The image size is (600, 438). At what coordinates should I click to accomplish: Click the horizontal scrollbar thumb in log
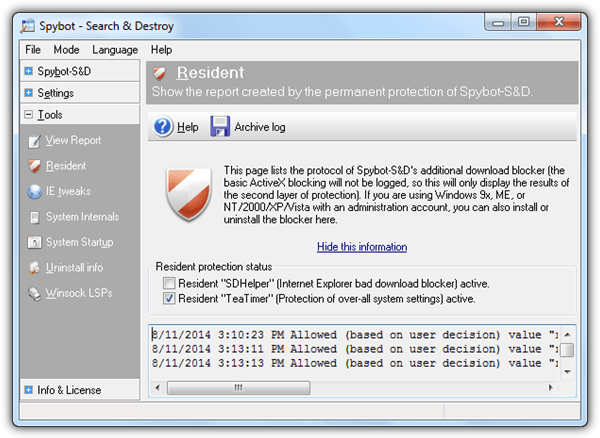pos(238,388)
